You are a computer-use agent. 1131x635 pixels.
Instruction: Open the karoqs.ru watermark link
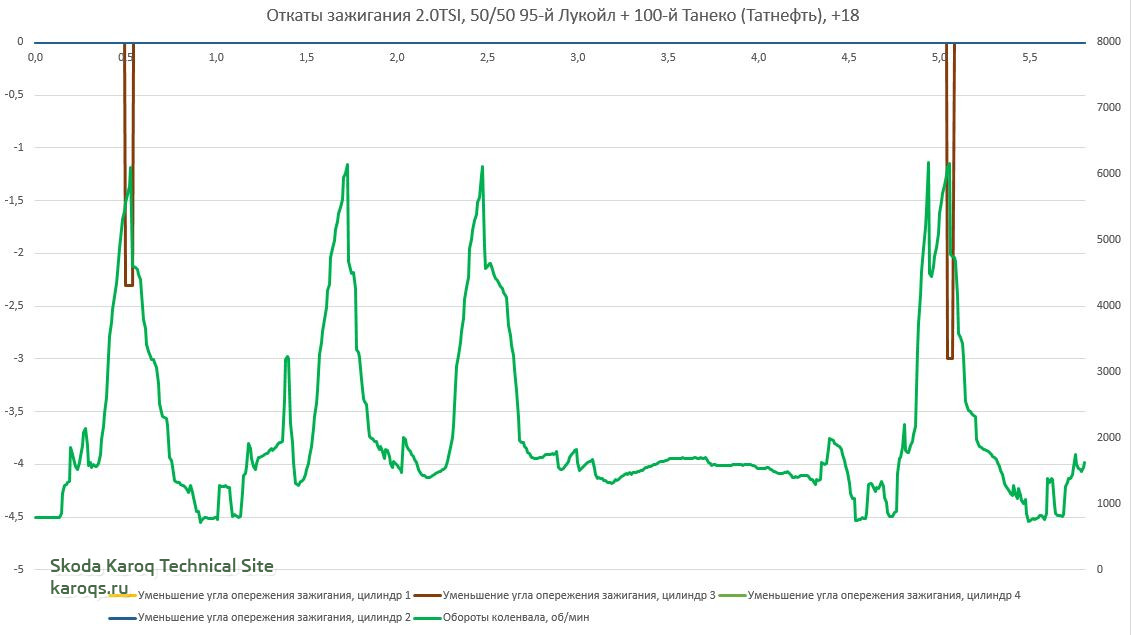(x=90, y=587)
